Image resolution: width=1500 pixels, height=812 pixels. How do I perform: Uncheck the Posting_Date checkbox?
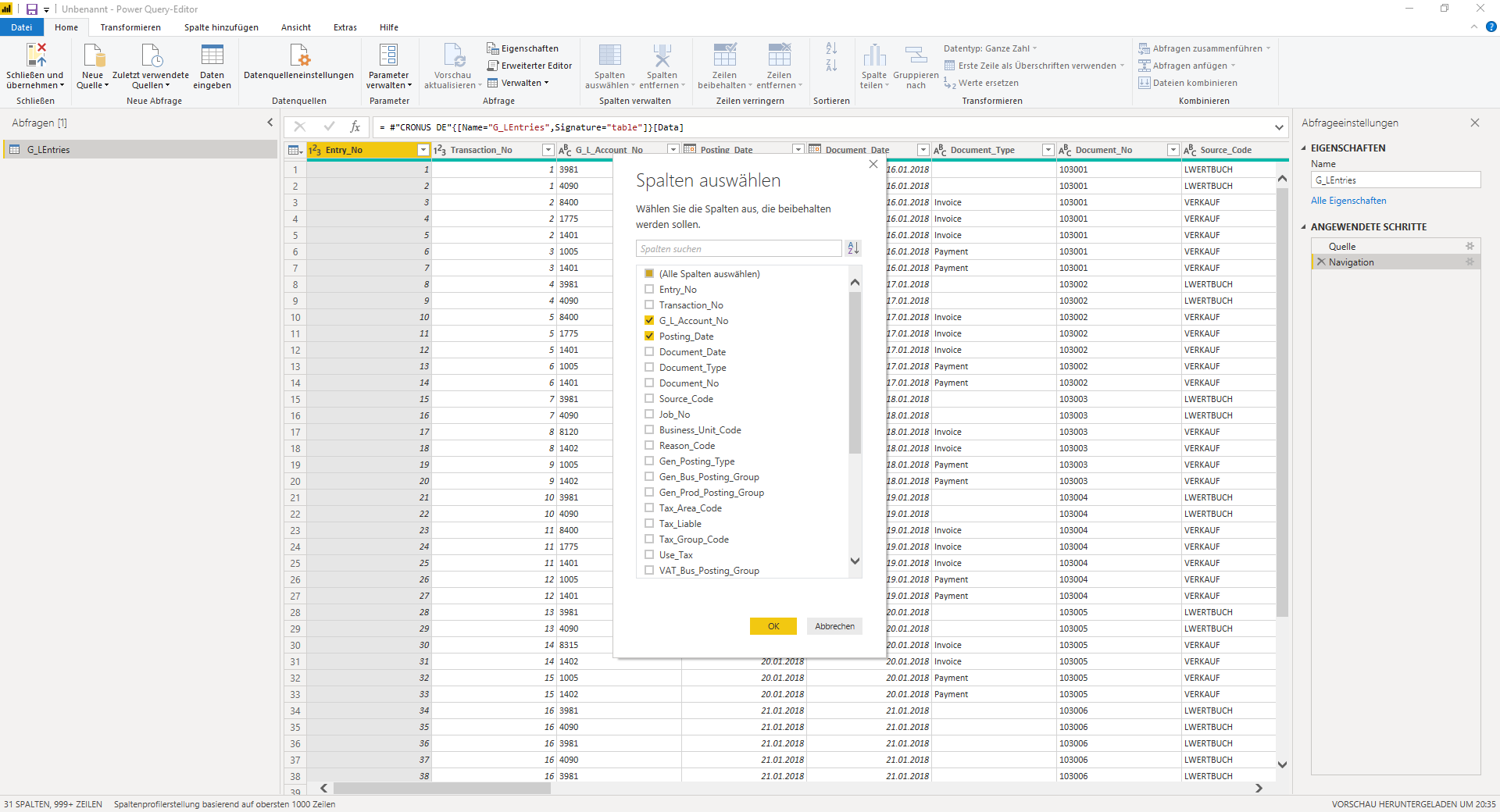pos(649,336)
